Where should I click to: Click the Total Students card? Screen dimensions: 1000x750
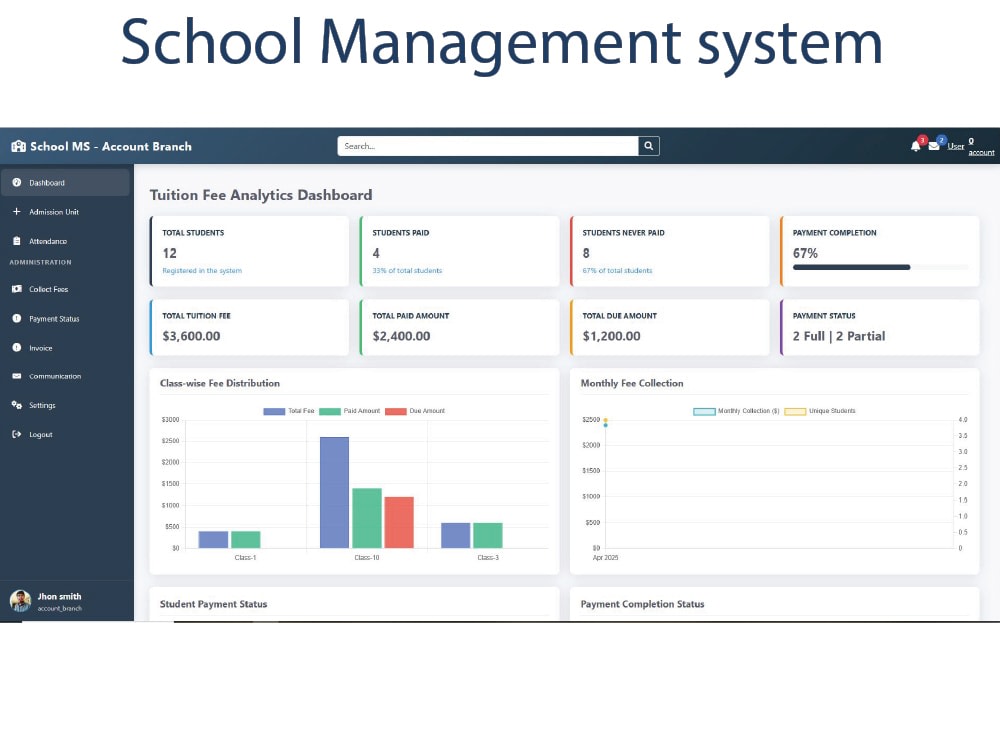coord(249,251)
